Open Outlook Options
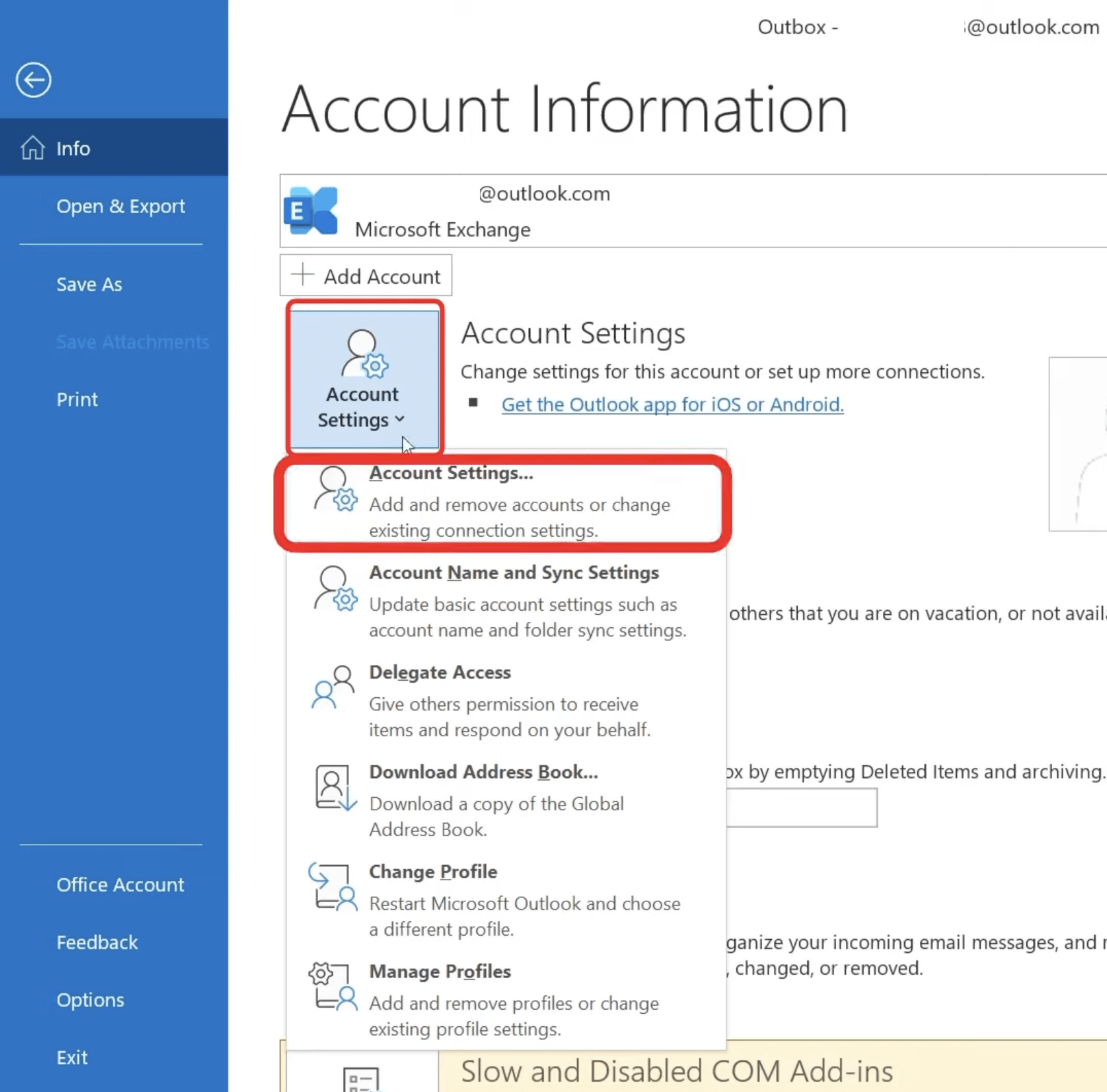Screen dimensions: 1107x1092 (x=90, y=999)
